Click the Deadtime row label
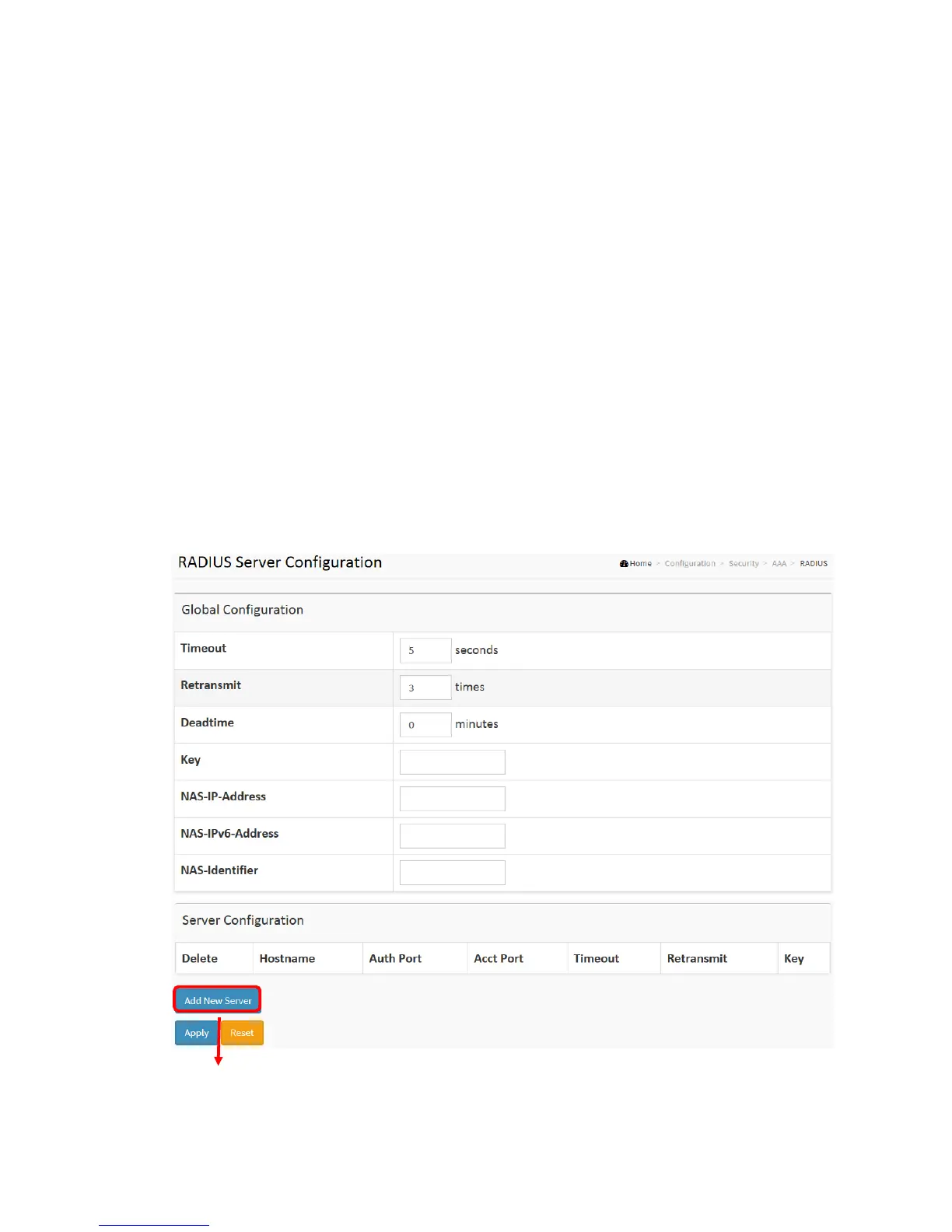Viewport: 952px width, 1232px height. (x=207, y=723)
